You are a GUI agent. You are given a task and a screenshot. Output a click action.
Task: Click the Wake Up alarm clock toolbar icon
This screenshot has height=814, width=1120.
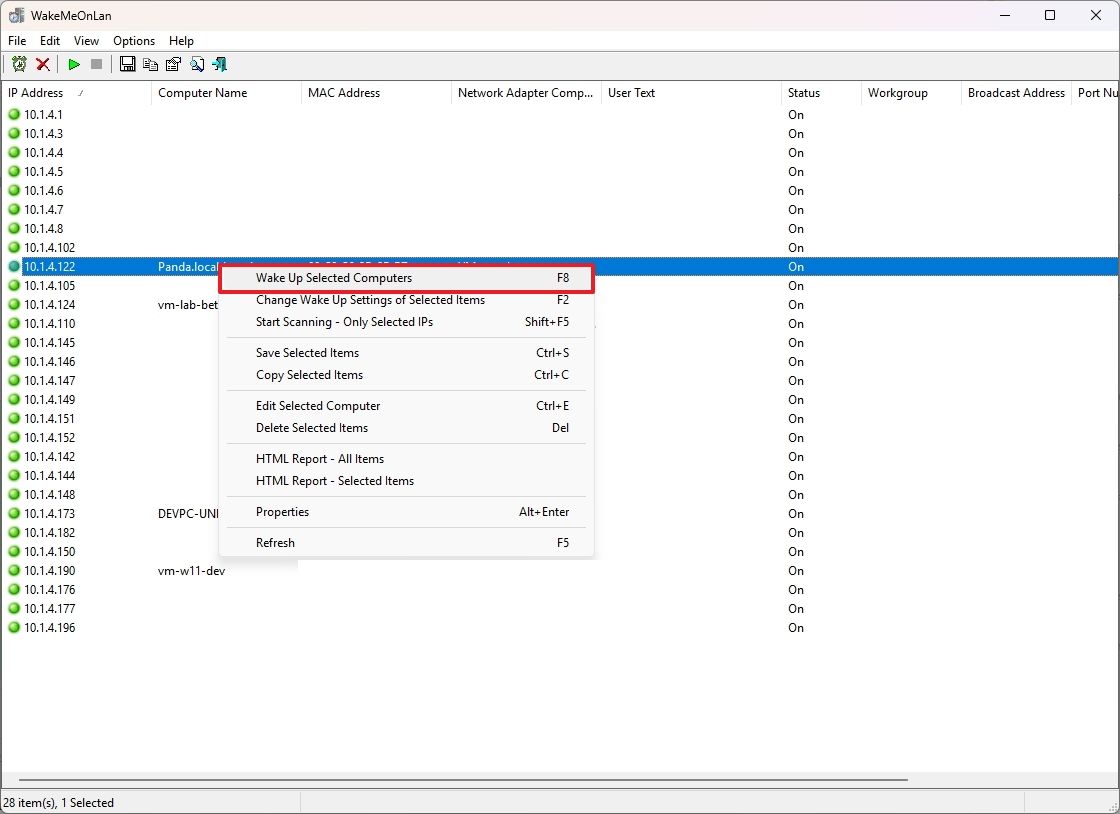tap(19, 64)
